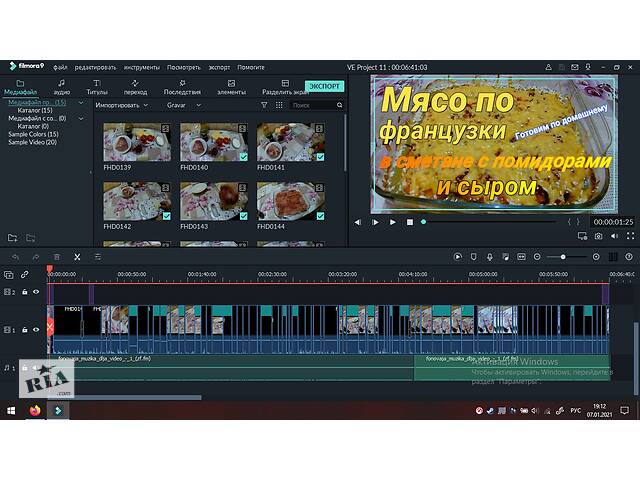
Task: Hide video track 2 with eye icon
Action: click(x=36, y=292)
